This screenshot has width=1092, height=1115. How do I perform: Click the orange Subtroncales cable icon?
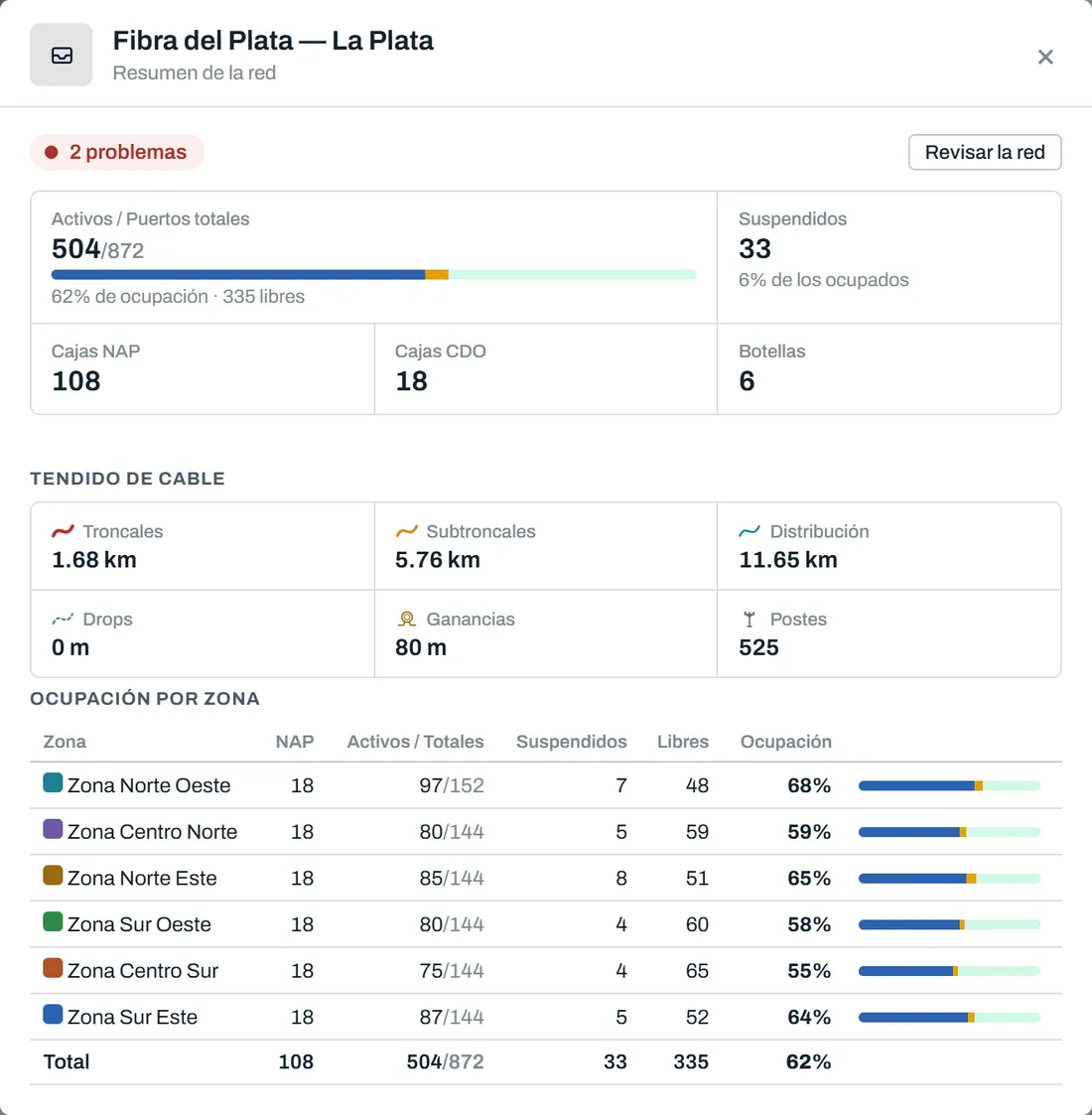407,531
